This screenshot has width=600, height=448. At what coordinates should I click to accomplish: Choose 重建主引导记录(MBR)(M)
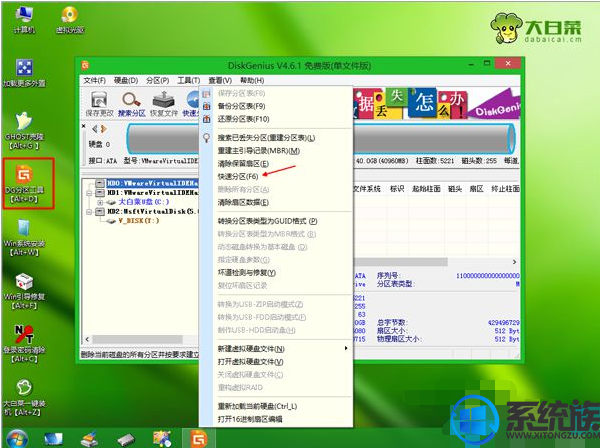click(x=259, y=151)
